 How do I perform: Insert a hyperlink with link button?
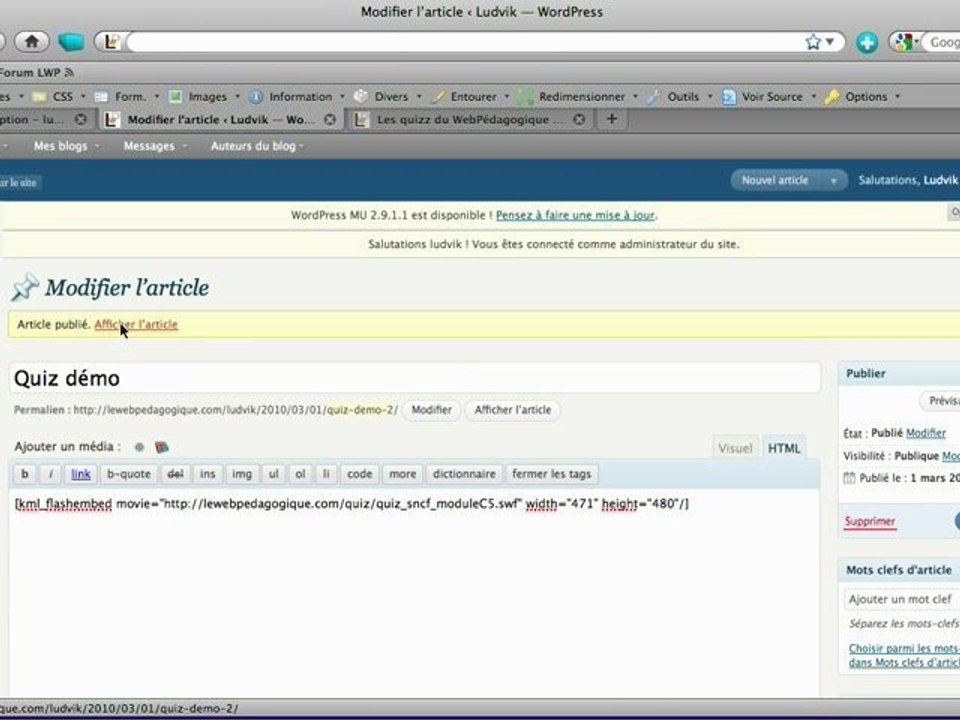click(80, 474)
